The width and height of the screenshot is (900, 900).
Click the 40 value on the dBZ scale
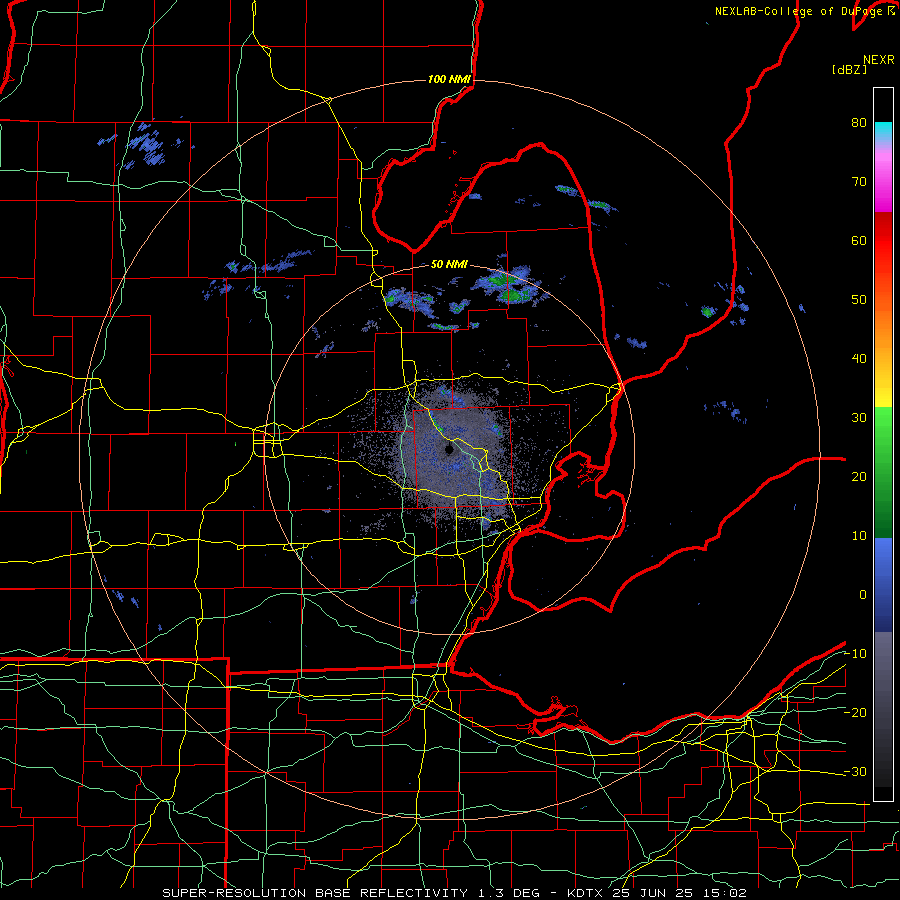(859, 359)
